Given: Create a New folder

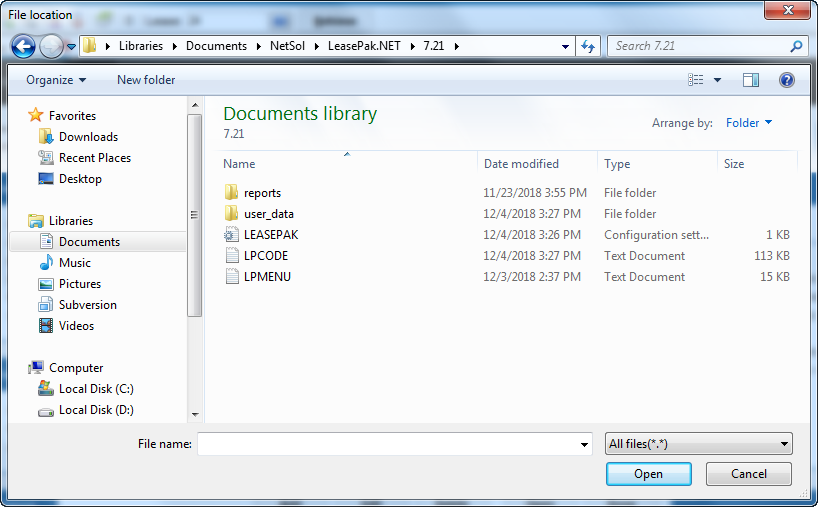Looking at the screenshot, I should (x=146, y=80).
